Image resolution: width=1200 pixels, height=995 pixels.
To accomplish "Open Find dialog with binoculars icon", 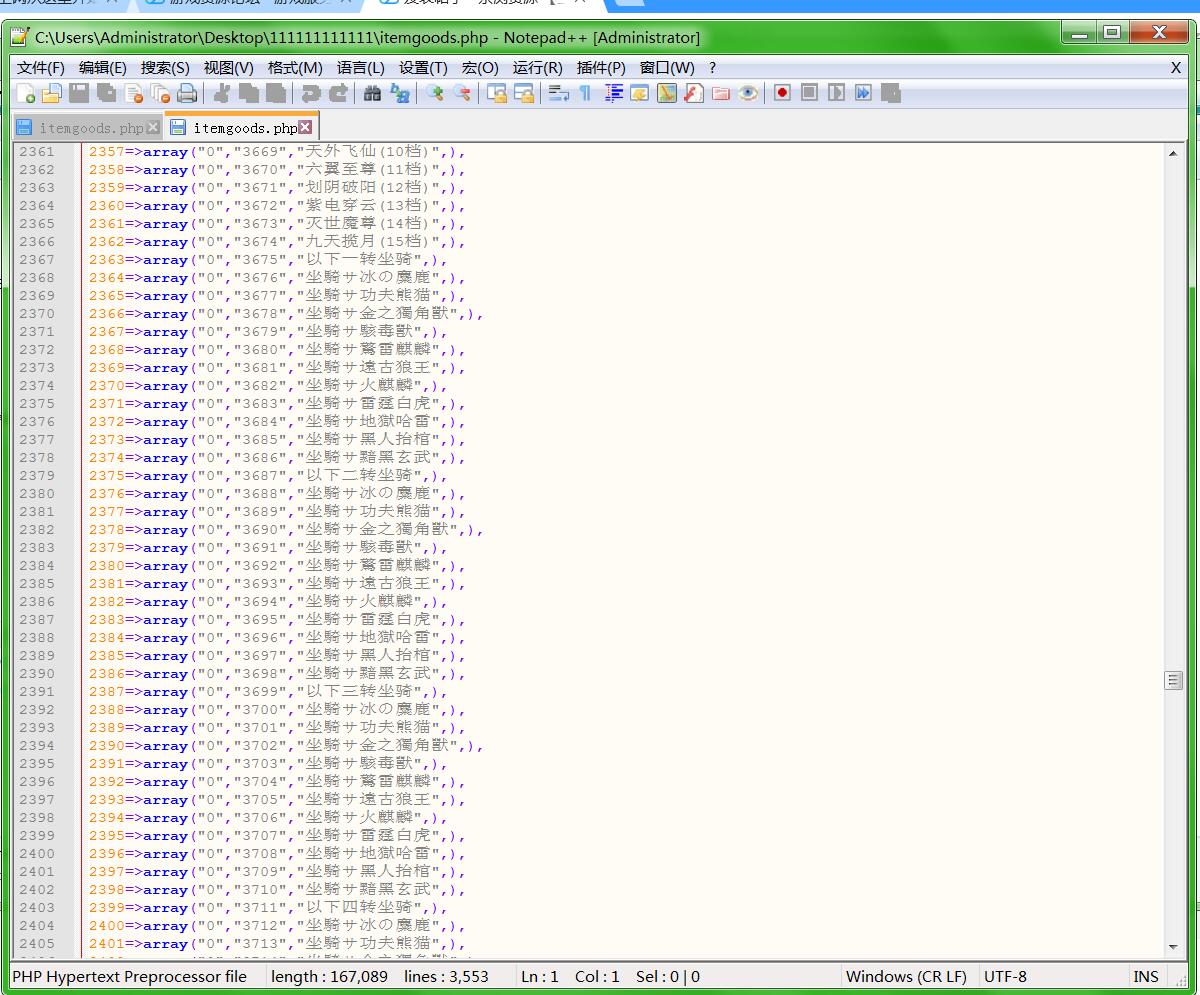I will (372, 93).
